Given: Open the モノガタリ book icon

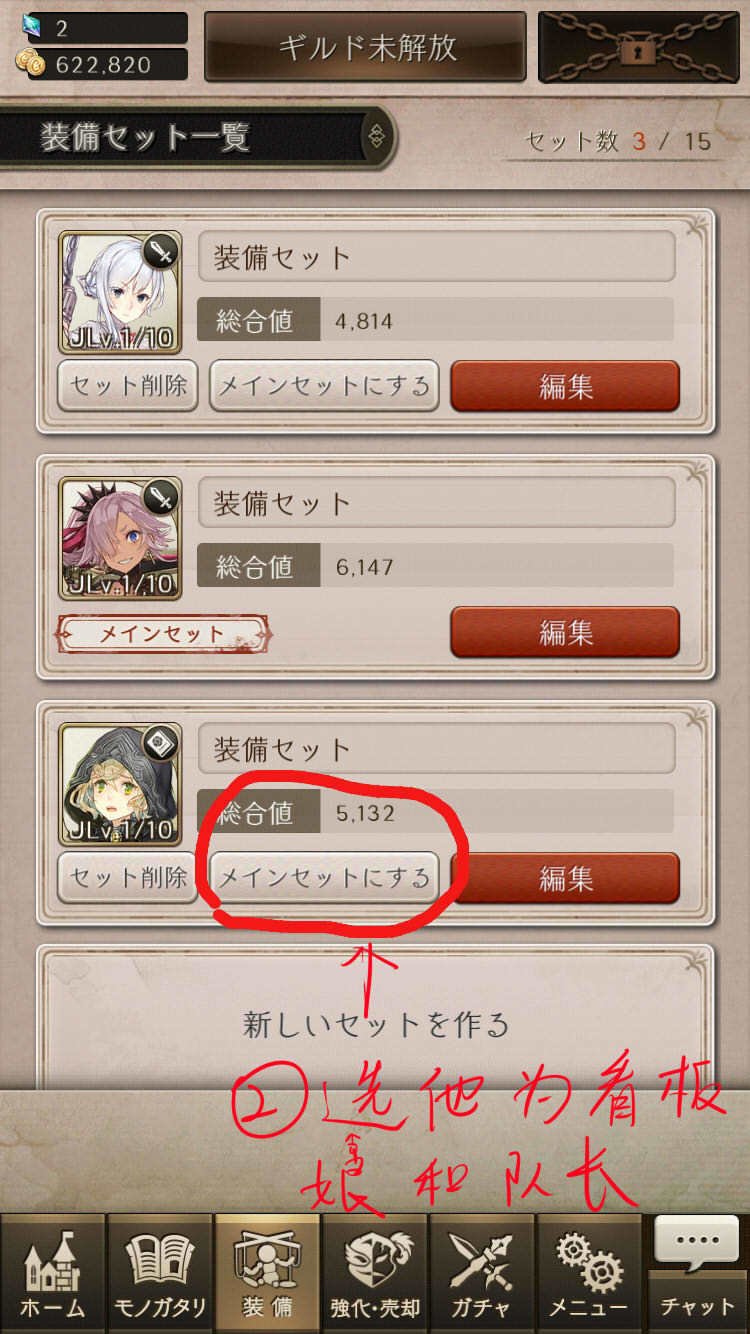Looking at the screenshot, I should coord(160,1273).
